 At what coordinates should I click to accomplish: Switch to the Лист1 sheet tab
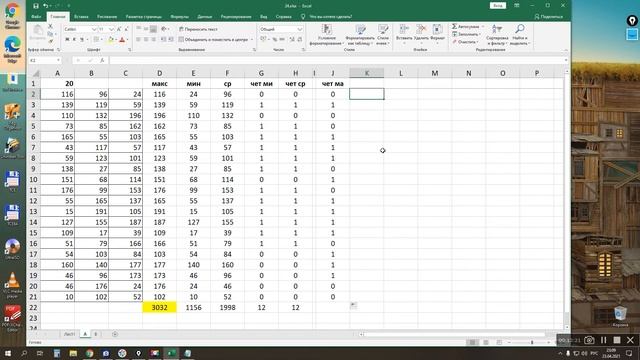pyautogui.click(x=69, y=334)
